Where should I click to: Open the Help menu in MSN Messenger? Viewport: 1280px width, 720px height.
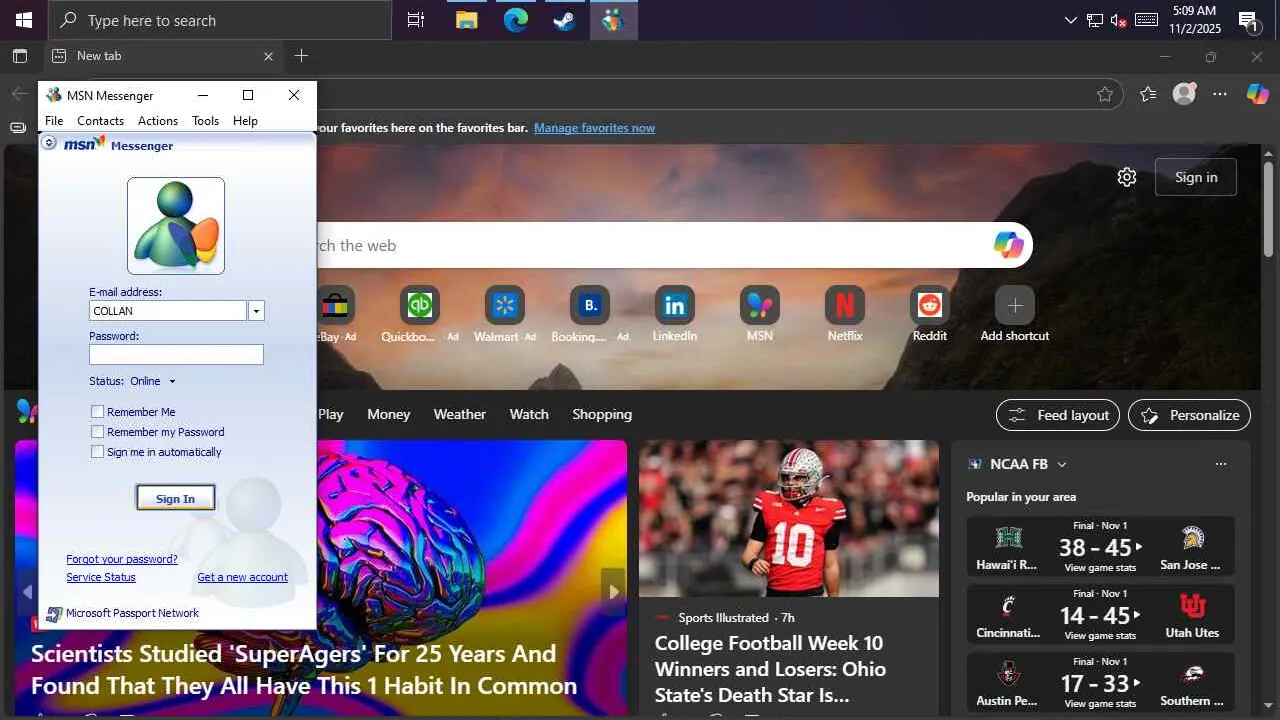click(245, 121)
